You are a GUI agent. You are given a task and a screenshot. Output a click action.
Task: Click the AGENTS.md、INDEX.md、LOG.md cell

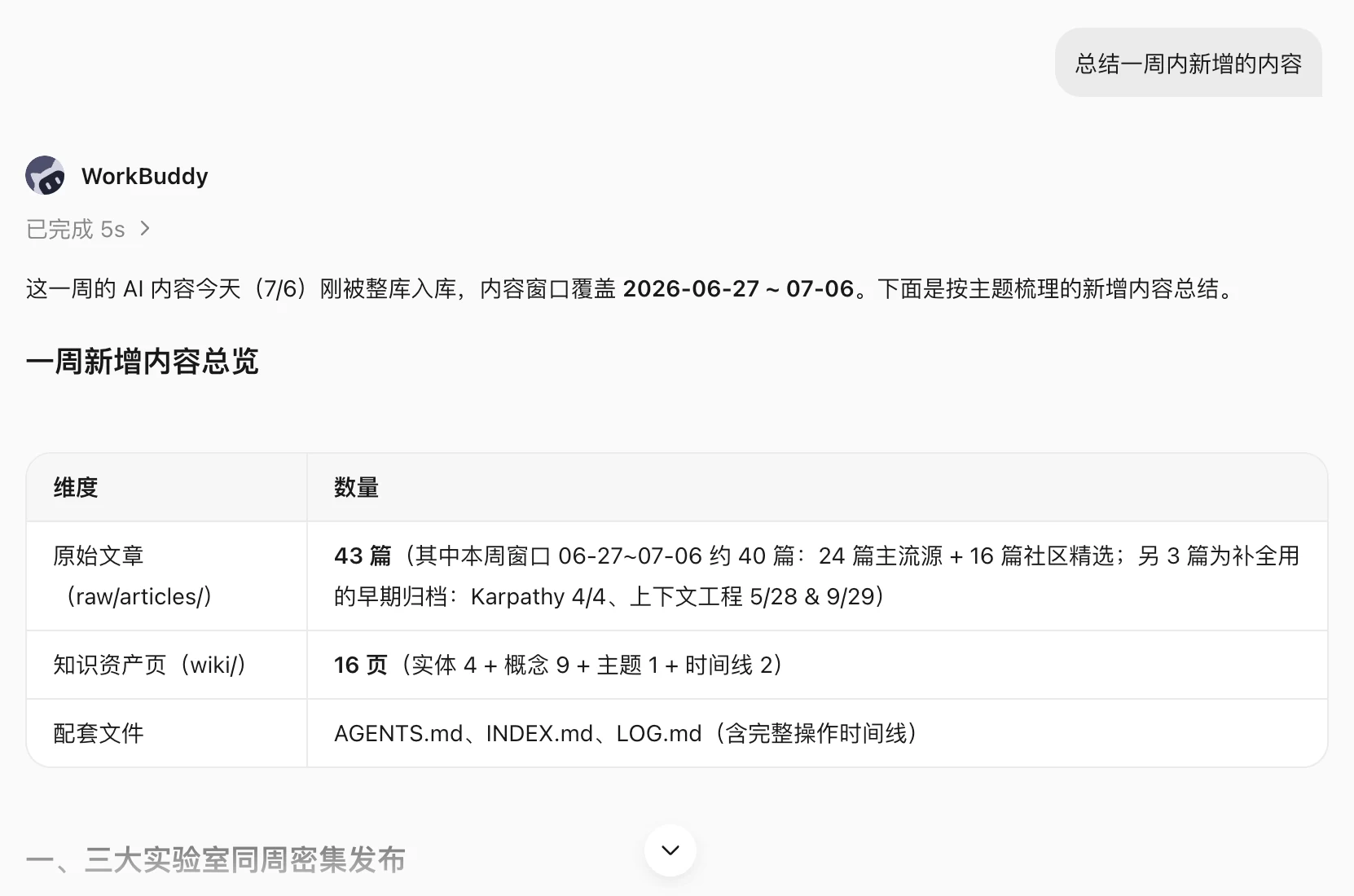pyautogui.click(x=817, y=733)
